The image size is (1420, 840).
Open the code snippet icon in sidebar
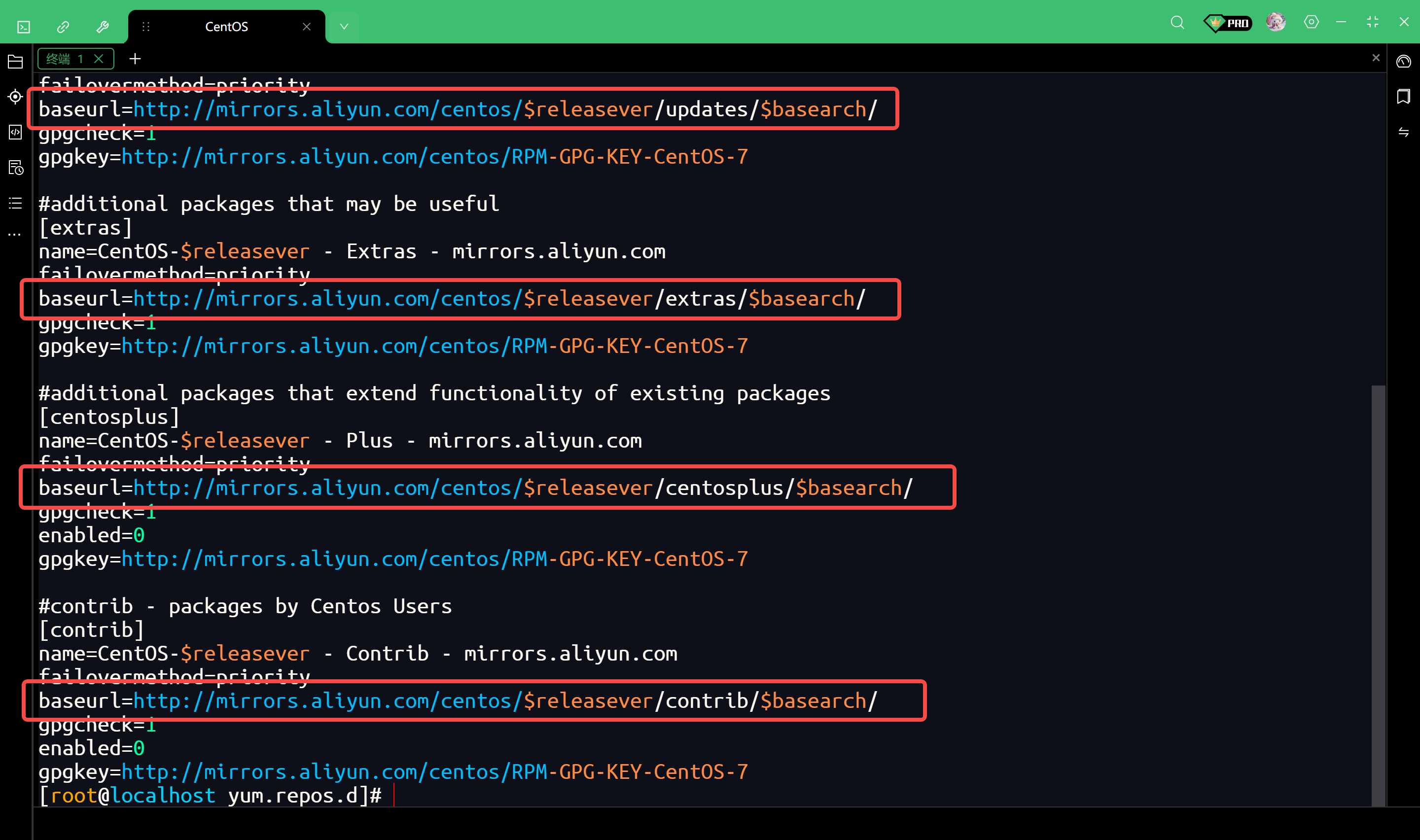[15, 133]
